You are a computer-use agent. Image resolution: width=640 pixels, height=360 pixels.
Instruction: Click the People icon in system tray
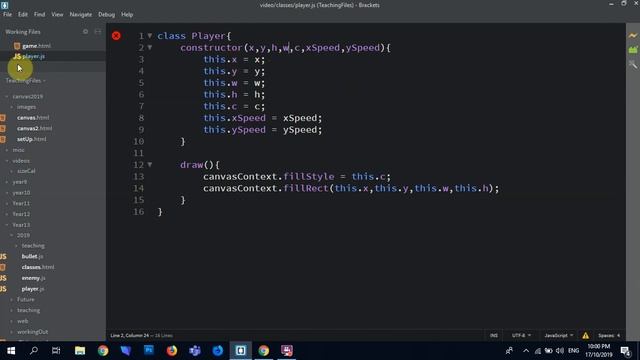point(509,351)
